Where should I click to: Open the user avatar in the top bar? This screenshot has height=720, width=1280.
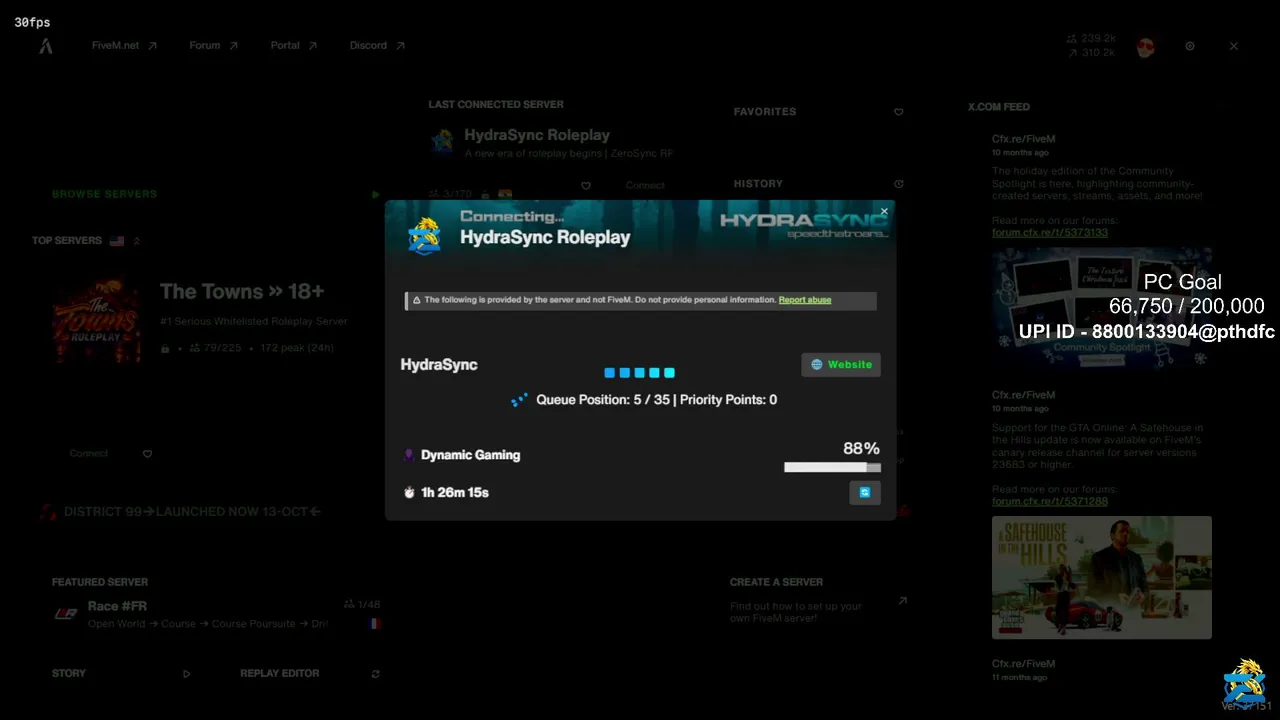(1146, 46)
